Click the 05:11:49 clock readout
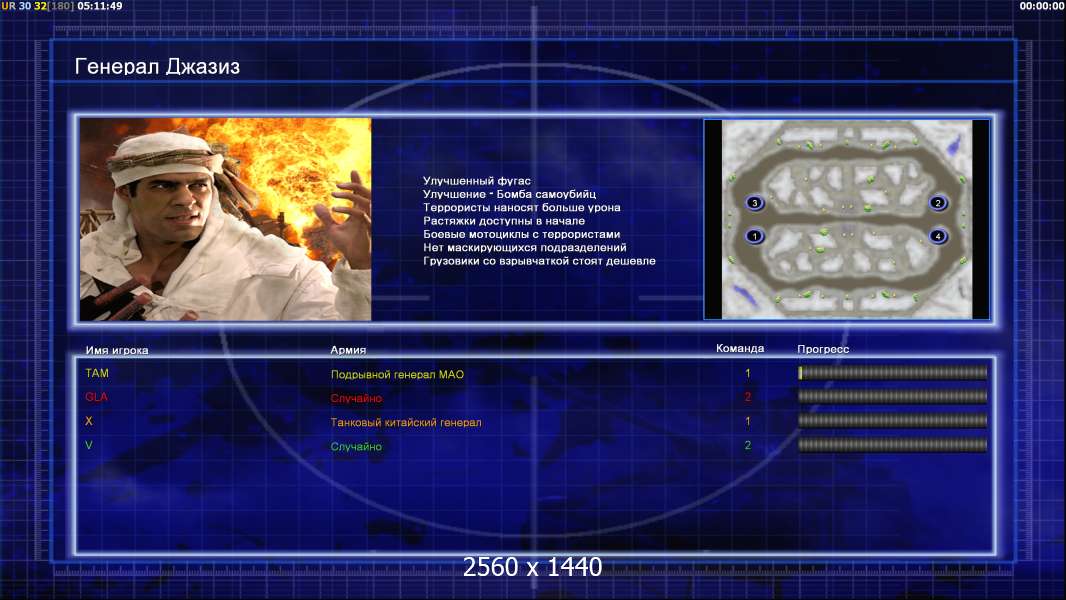Viewport: 1066px width, 600px height. coord(100,6)
